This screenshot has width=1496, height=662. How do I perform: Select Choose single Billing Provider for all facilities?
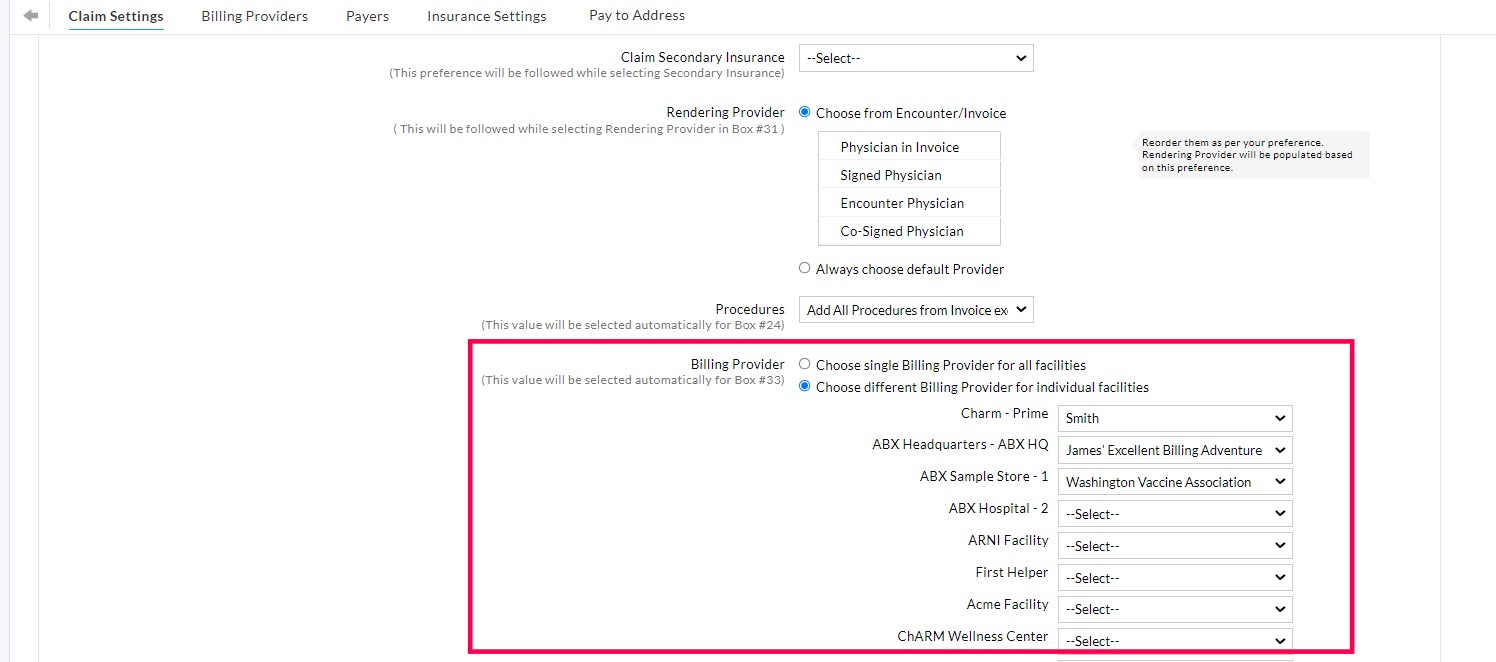(x=805, y=364)
